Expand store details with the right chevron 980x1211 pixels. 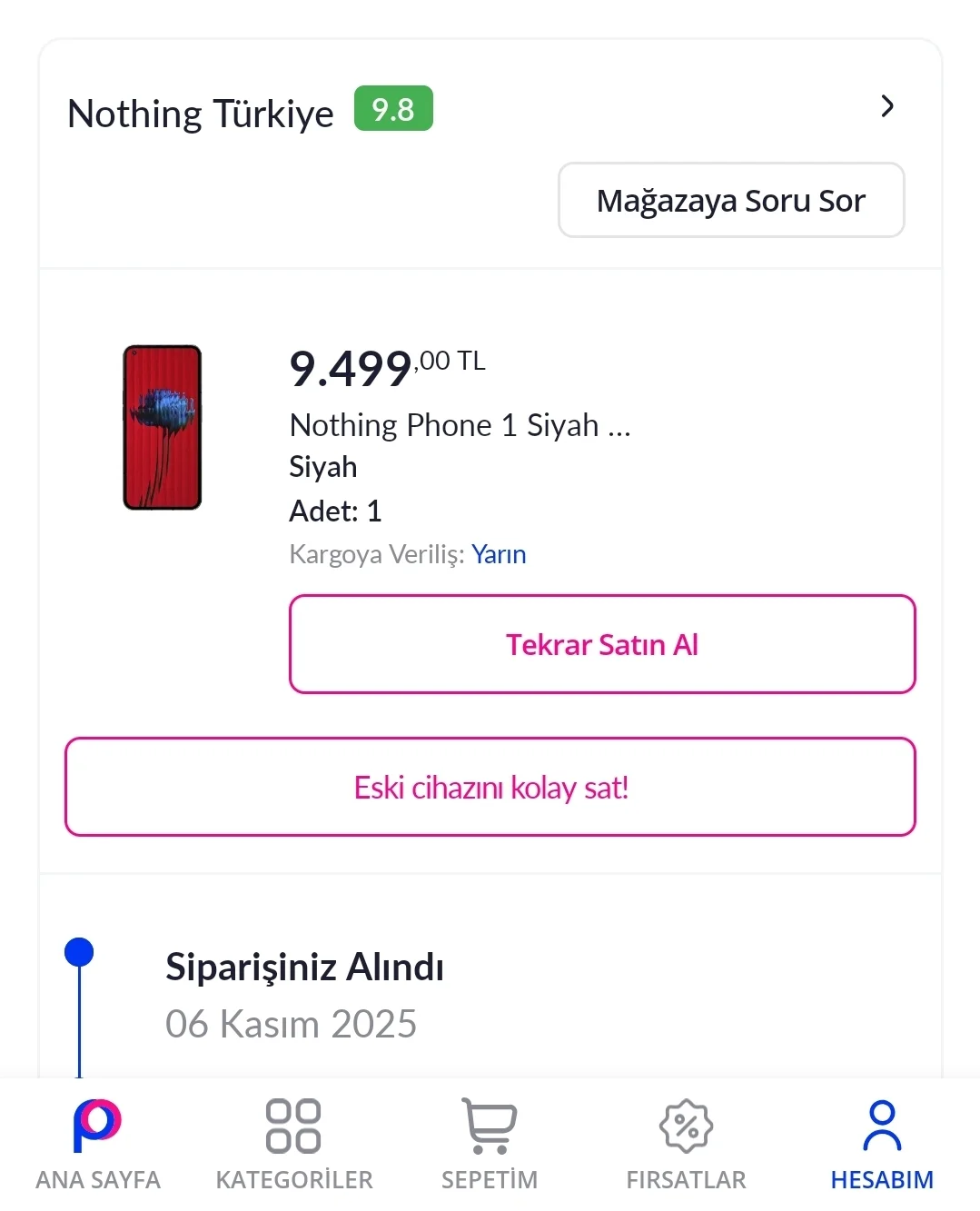coord(887,106)
